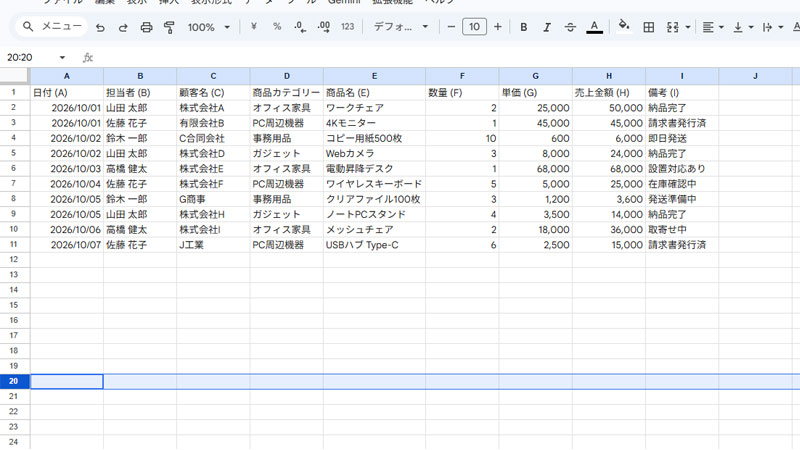Select cell コピー用紙500枚
Image resolution: width=800 pixels, height=450 pixels.
(x=374, y=138)
